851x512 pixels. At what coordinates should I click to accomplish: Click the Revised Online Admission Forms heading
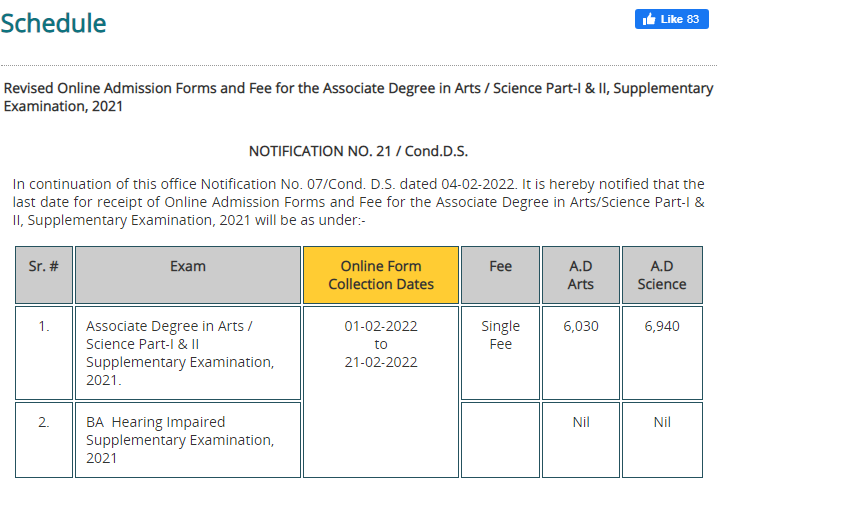358,97
